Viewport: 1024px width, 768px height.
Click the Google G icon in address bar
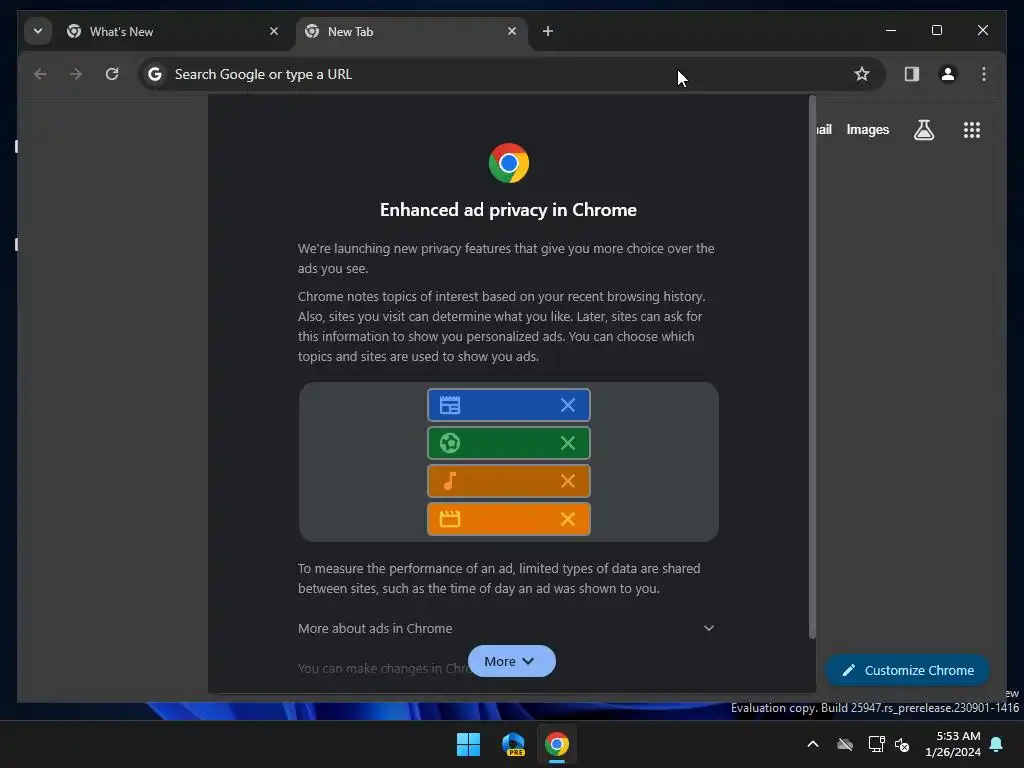(155, 74)
